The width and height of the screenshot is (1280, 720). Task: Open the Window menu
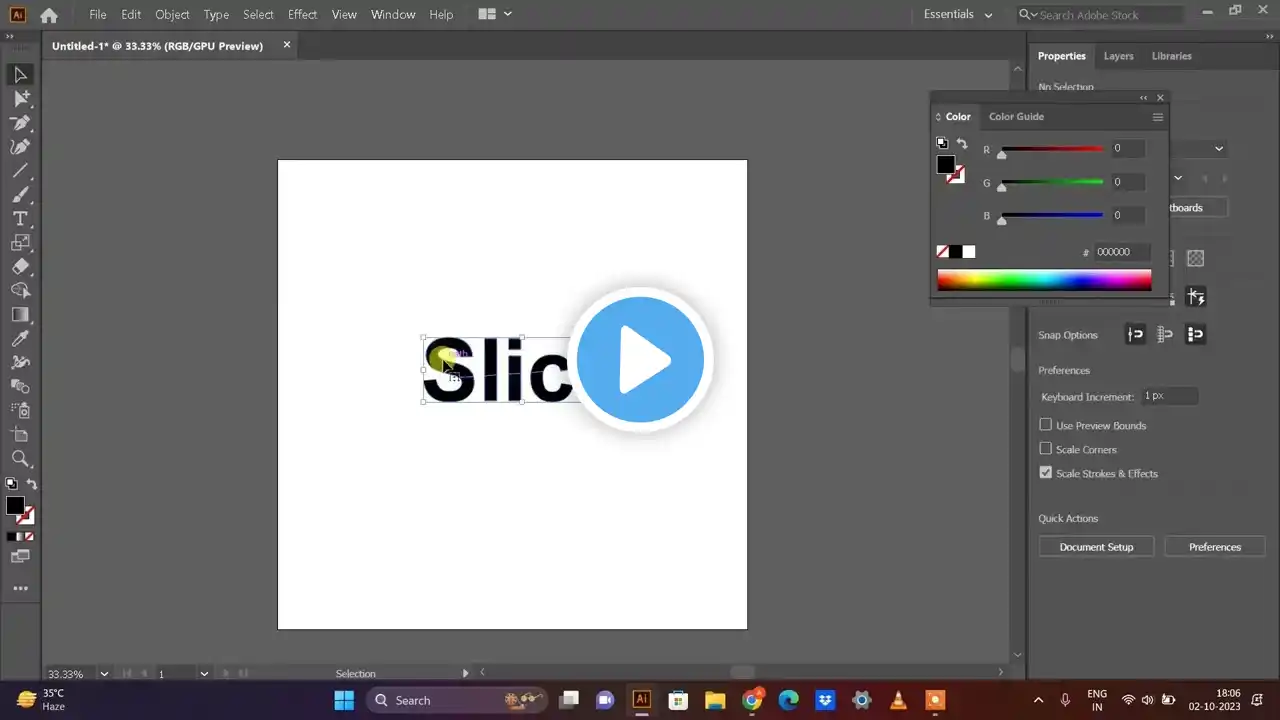click(x=393, y=15)
